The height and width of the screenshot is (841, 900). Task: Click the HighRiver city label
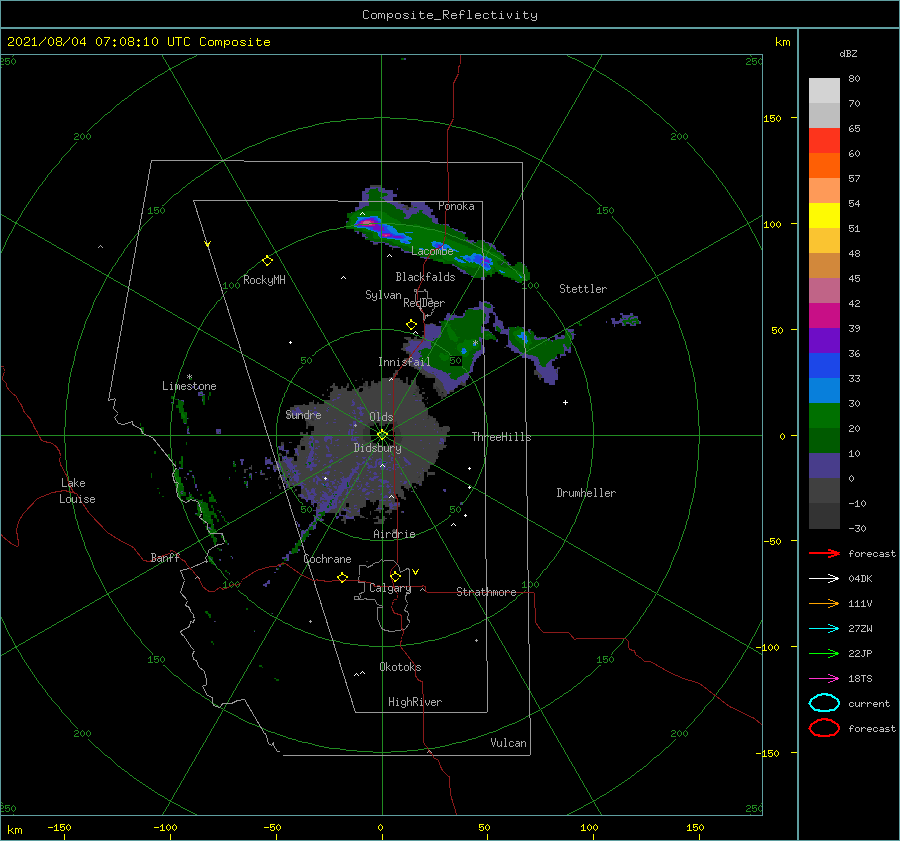tap(415, 702)
